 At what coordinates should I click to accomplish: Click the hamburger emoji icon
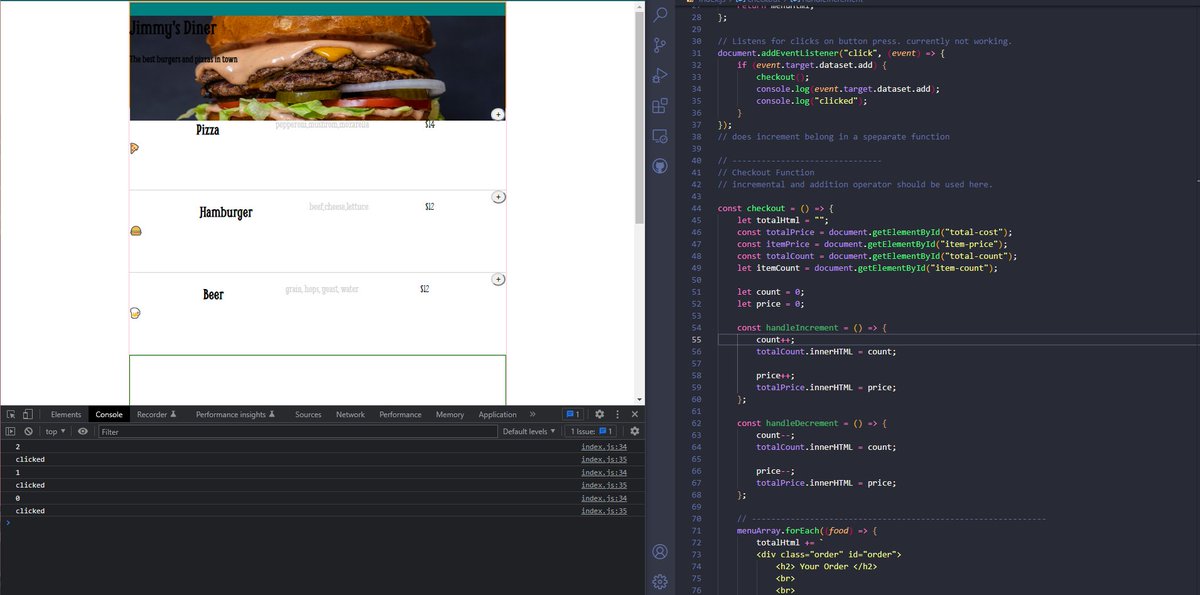(x=135, y=230)
